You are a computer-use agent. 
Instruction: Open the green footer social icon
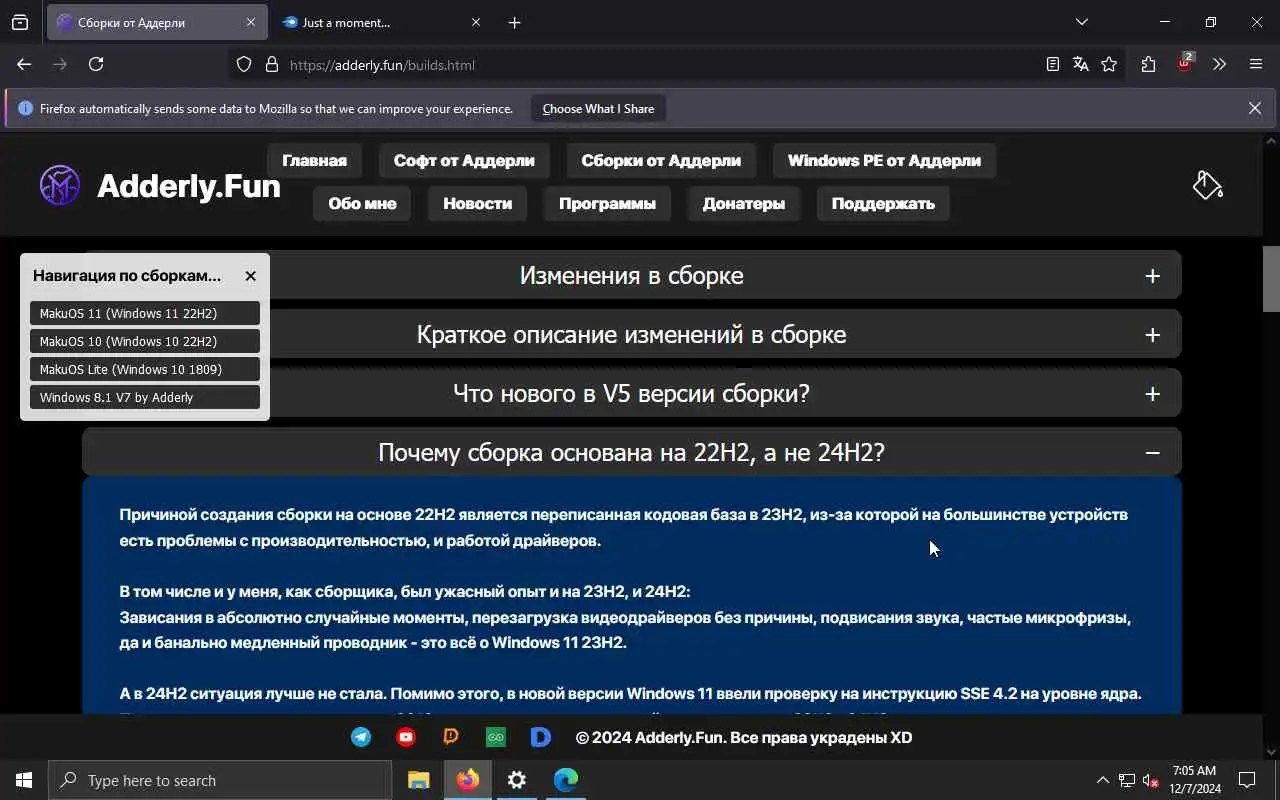[496, 737]
